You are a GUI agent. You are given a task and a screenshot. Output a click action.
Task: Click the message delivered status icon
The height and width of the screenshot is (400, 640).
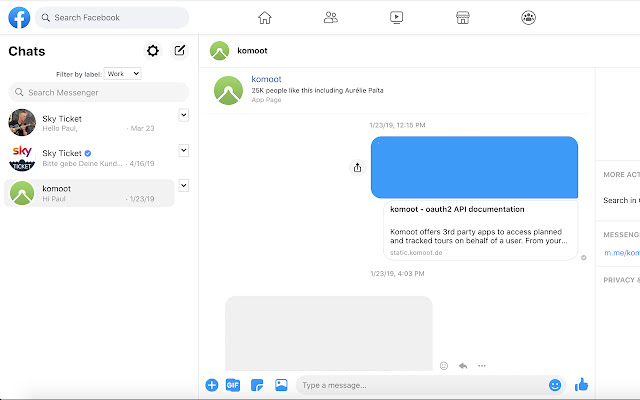coord(584,258)
